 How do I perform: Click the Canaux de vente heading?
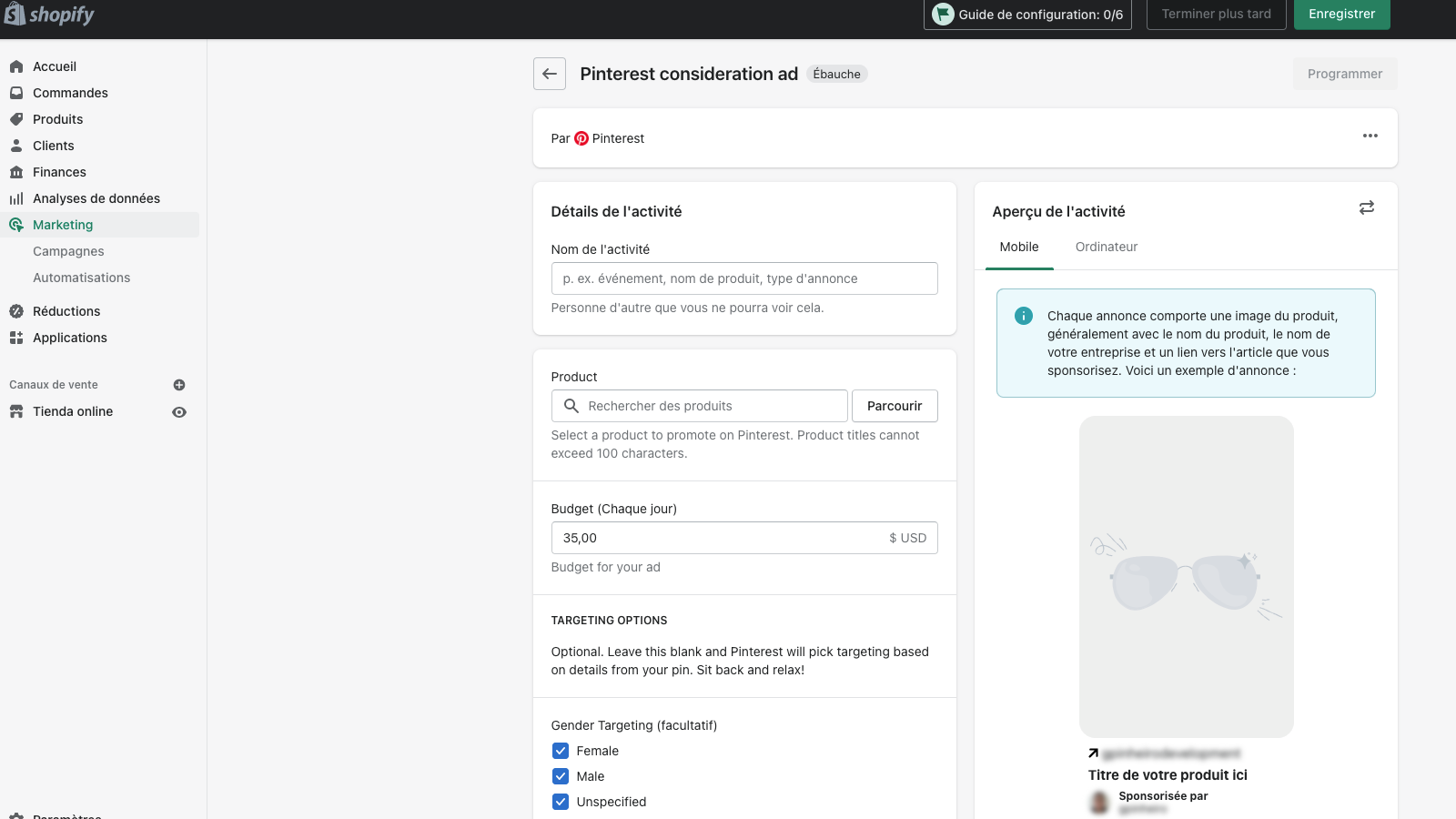click(x=54, y=385)
